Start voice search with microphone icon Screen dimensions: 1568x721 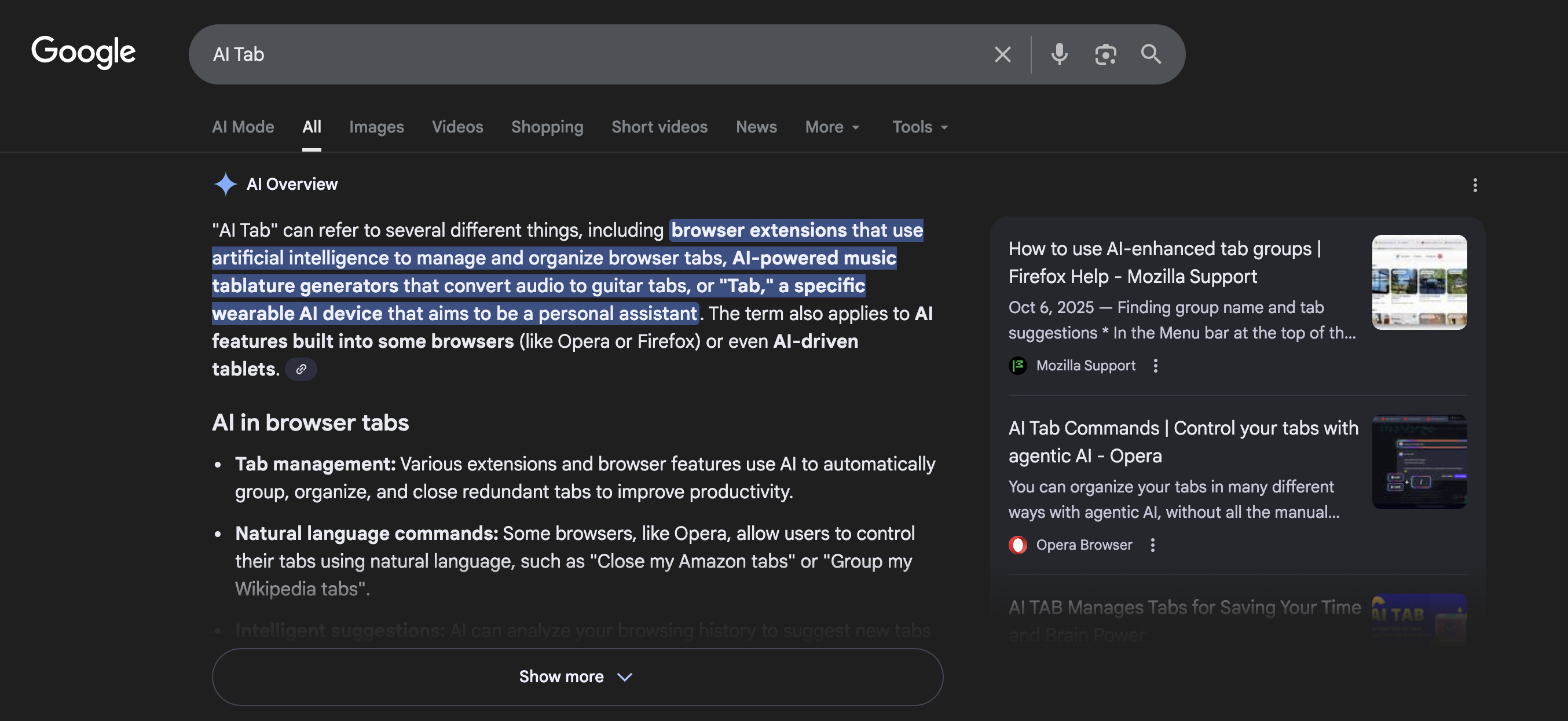click(x=1059, y=55)
